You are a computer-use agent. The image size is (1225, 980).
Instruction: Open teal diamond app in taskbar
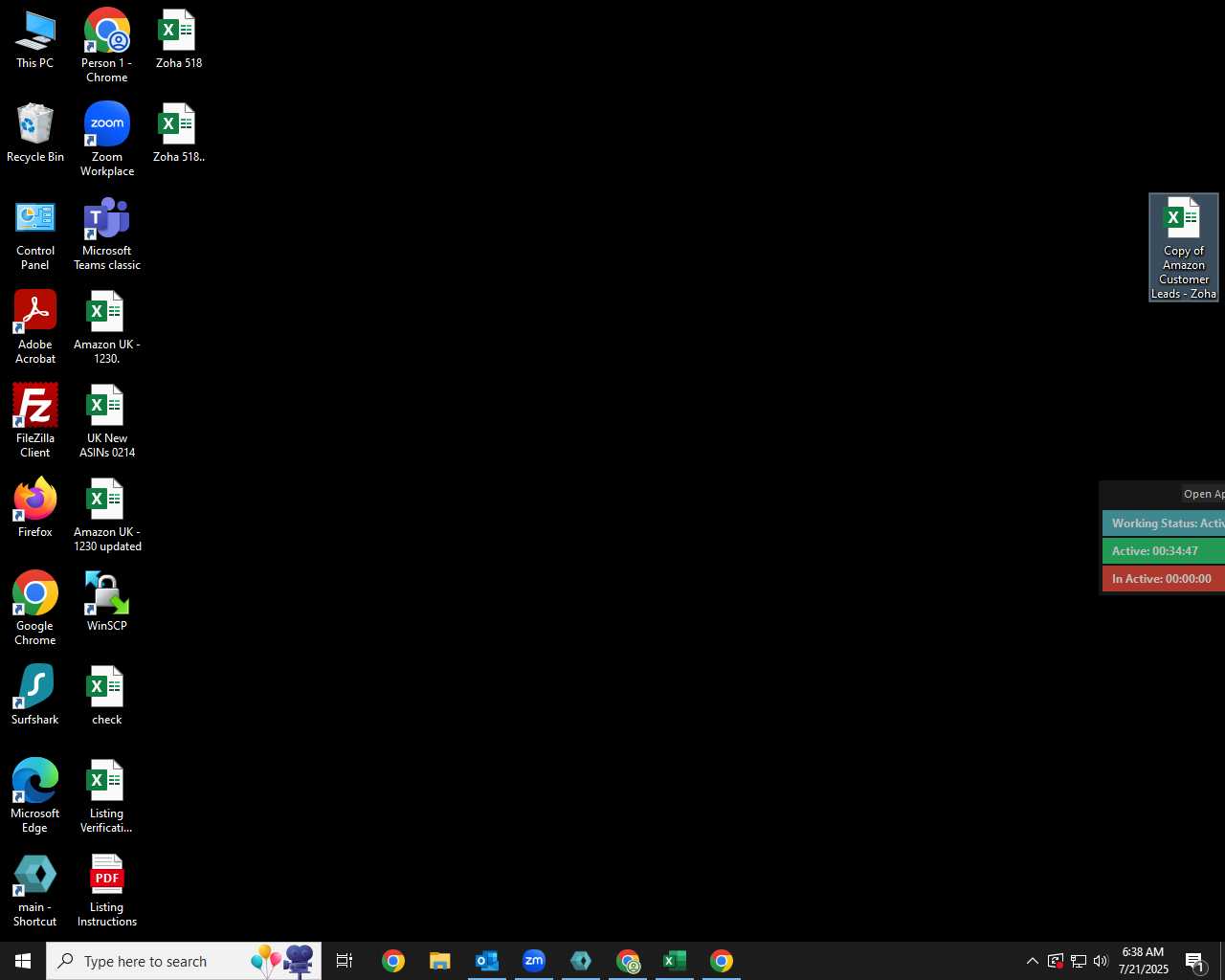pos(581,961)
